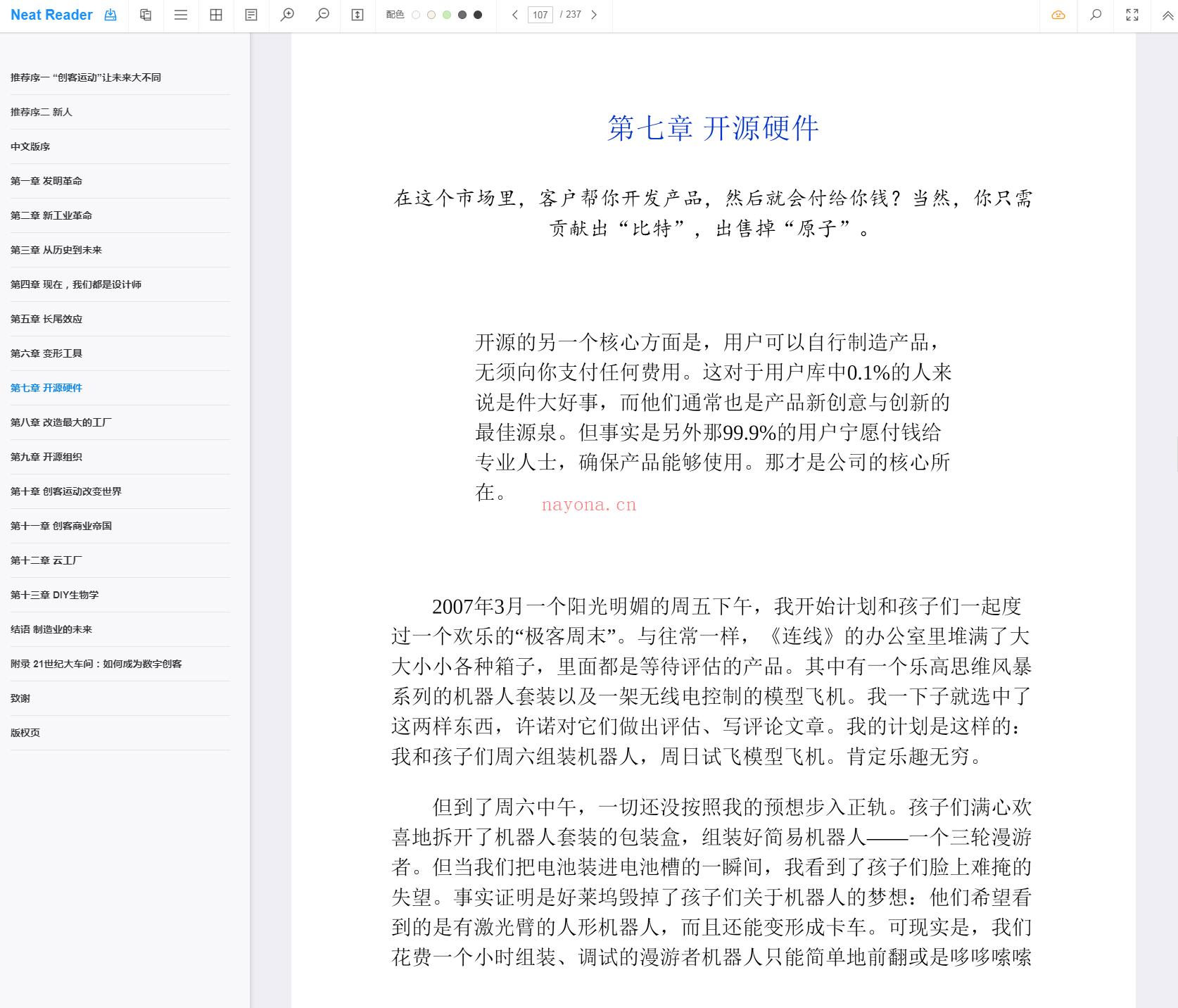Open the notes page icon
This screenshot has height=1008, width=1178.
(251, 15)
